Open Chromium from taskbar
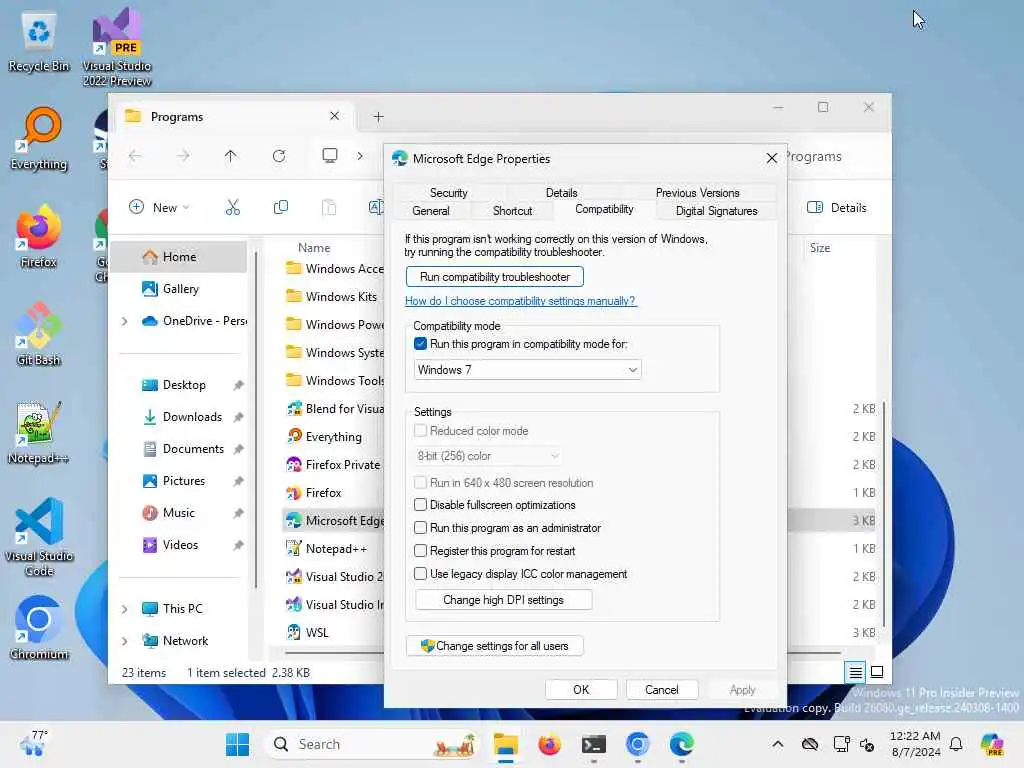 (x=637, y=744)
